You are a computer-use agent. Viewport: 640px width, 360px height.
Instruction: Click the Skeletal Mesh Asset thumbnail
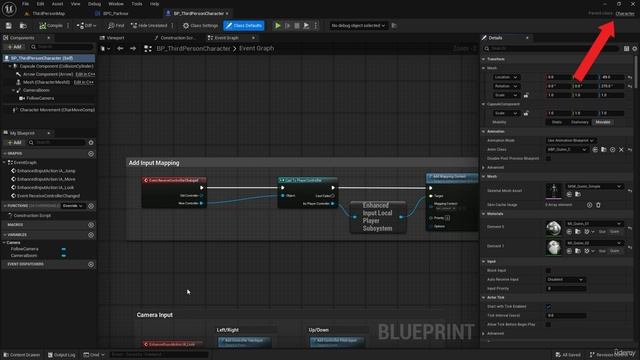554,191
